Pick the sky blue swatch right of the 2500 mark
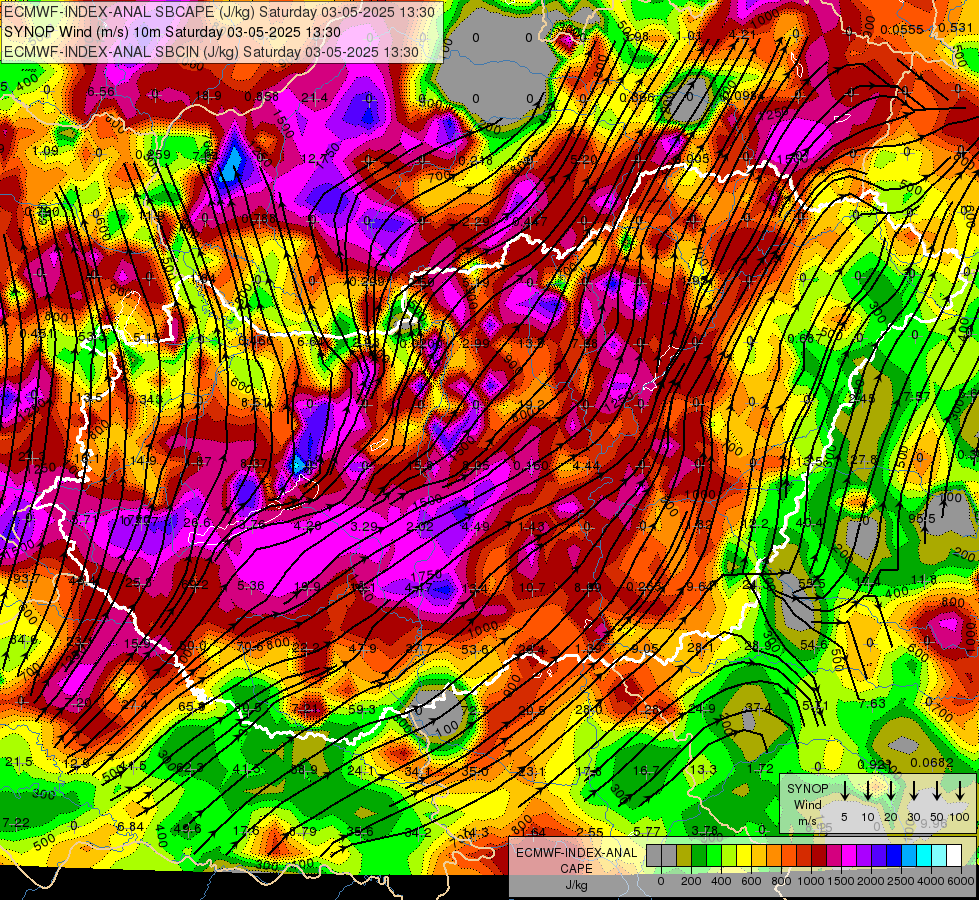This screenshot has width=979, height=900. 909,855
